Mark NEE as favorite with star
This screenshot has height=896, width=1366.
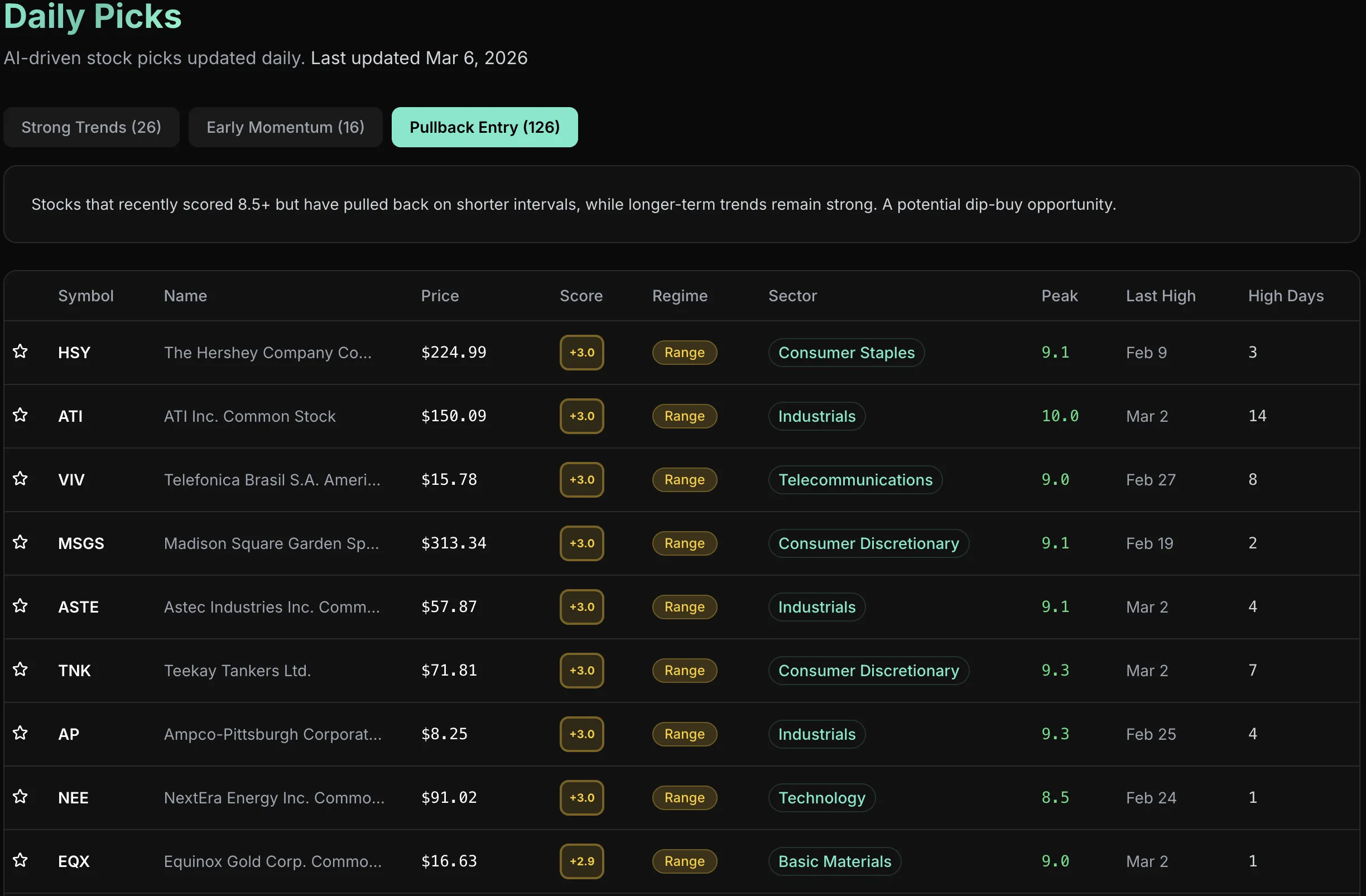point(20,797)
